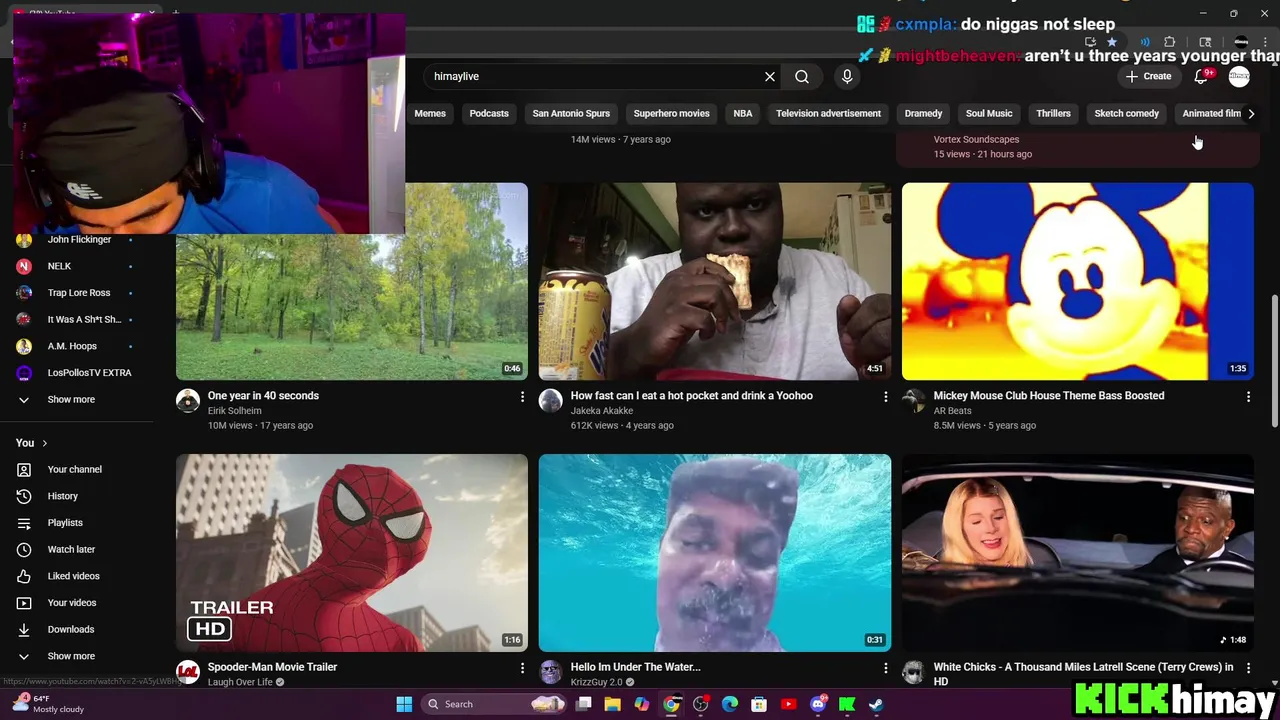
Task: Select the Superhero movies chip
Action: coord(671,114)
